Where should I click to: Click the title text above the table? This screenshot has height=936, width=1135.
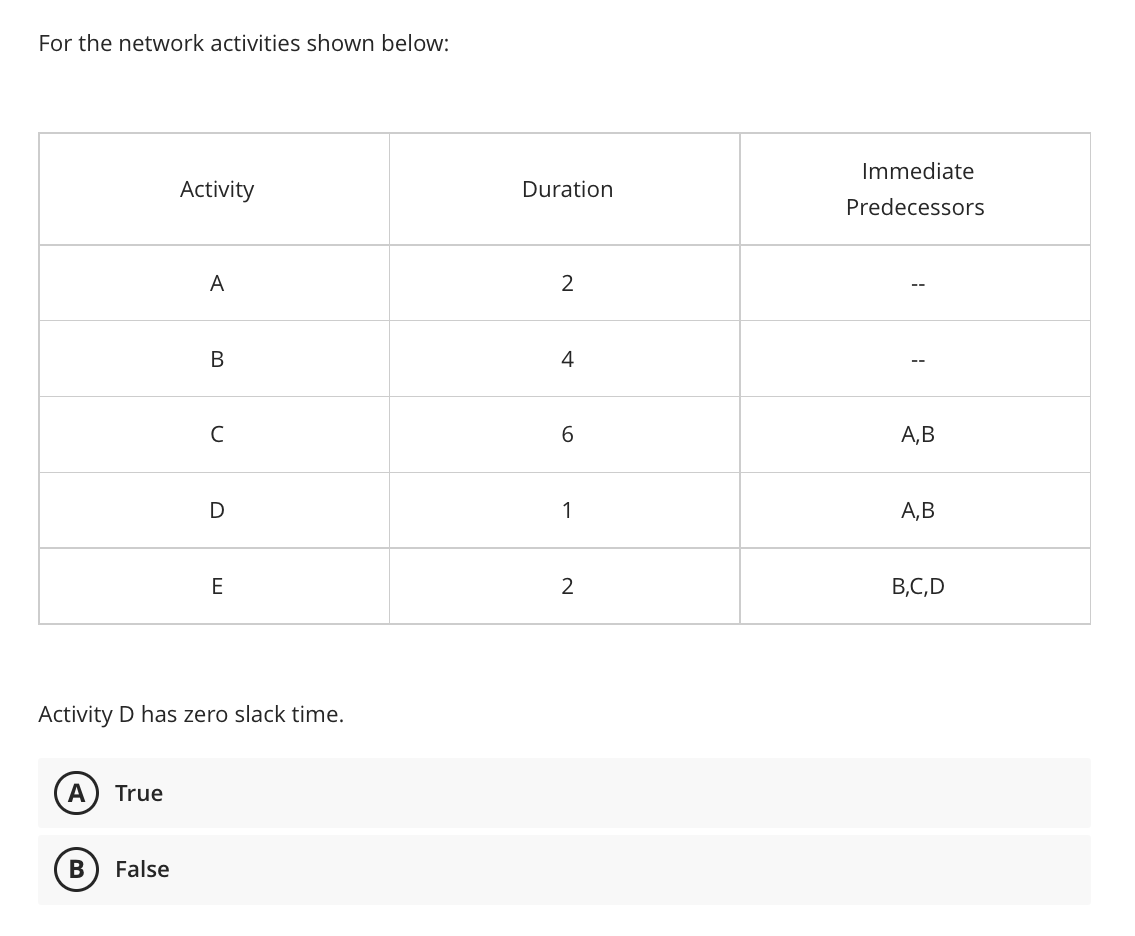click(244, 43)
